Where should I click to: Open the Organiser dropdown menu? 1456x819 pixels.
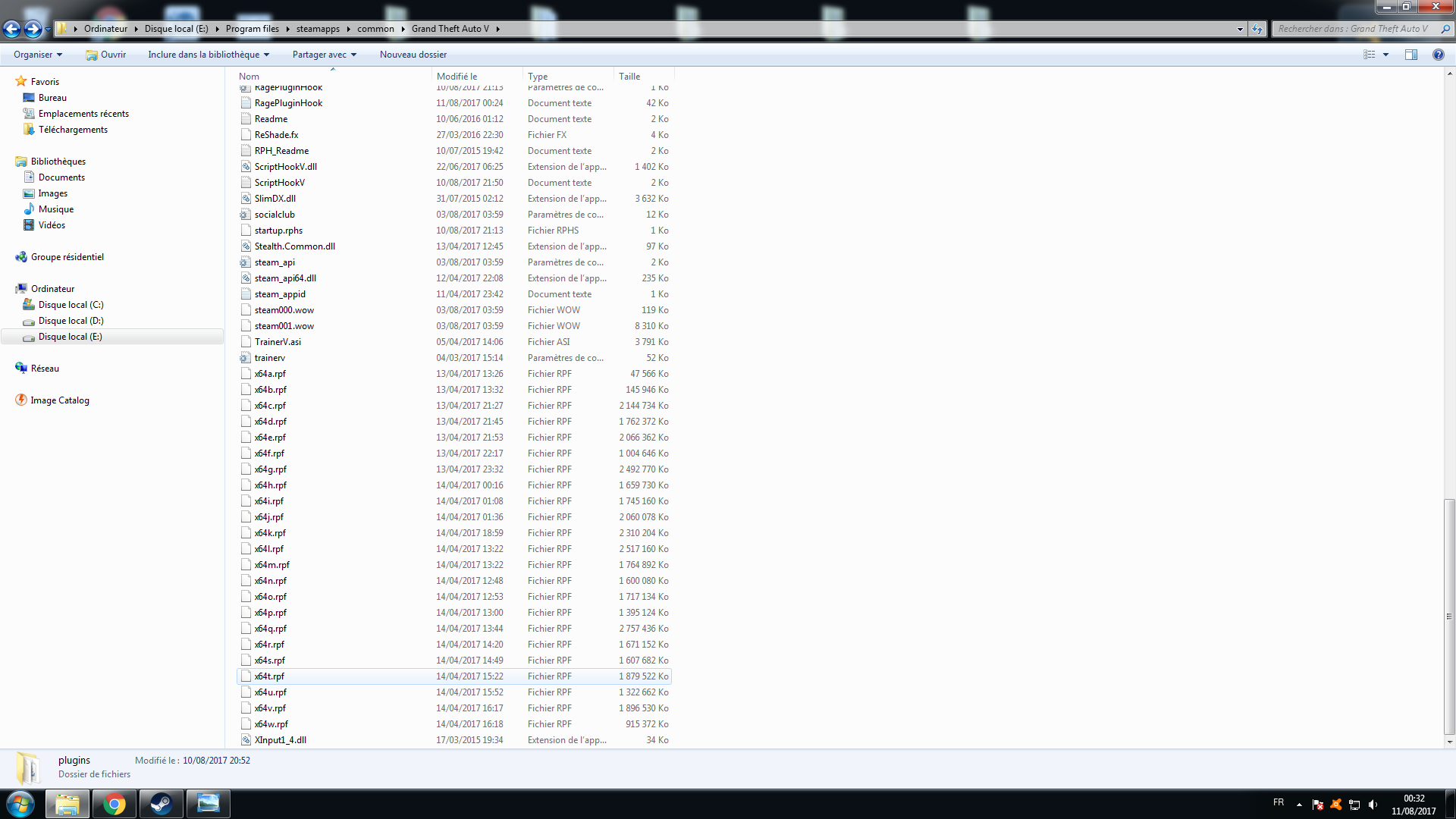(38, 55)
